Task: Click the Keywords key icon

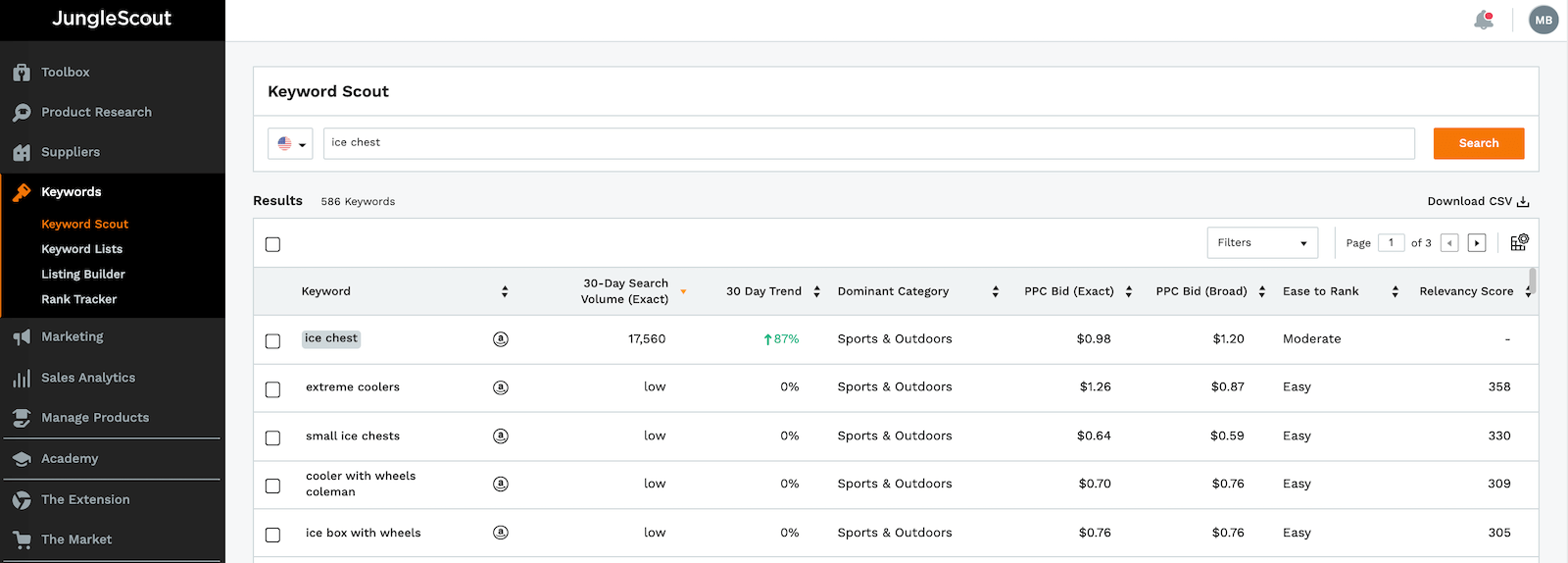Action: (x=22, y=192)
